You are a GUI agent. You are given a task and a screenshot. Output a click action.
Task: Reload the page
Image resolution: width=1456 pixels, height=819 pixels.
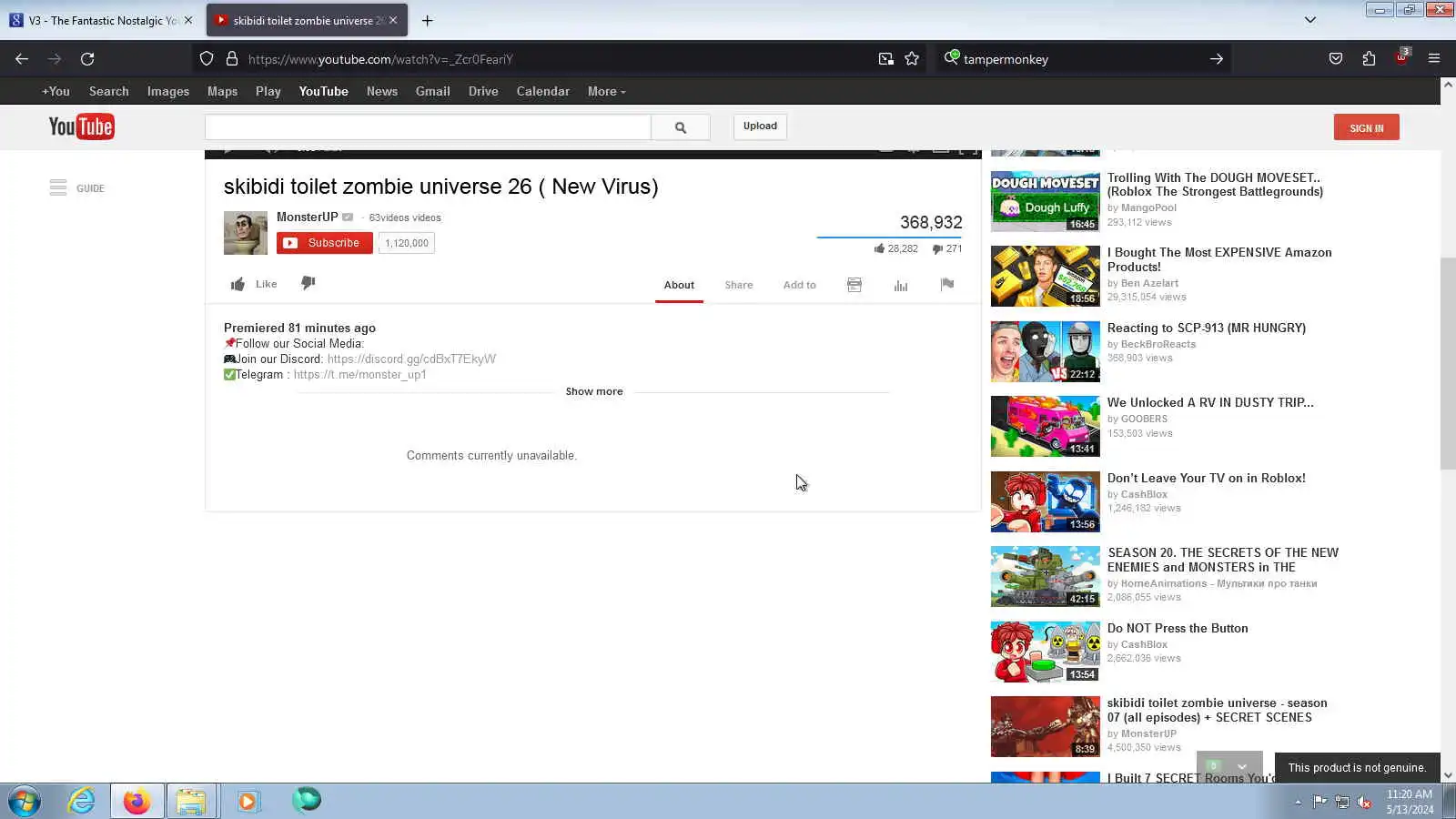coord(87,59)
